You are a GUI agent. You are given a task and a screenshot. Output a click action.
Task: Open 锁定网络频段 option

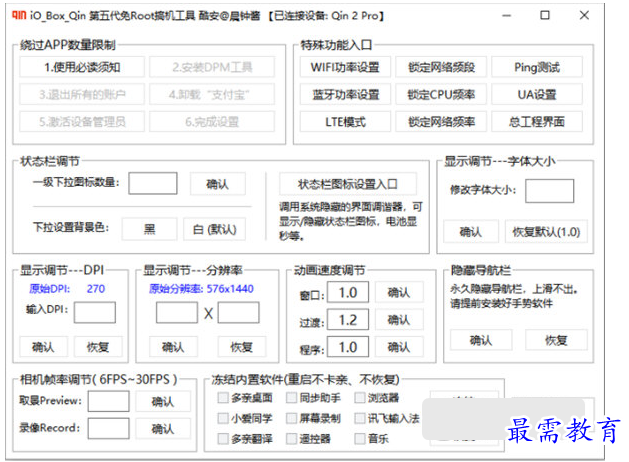[x=441, y=67]
